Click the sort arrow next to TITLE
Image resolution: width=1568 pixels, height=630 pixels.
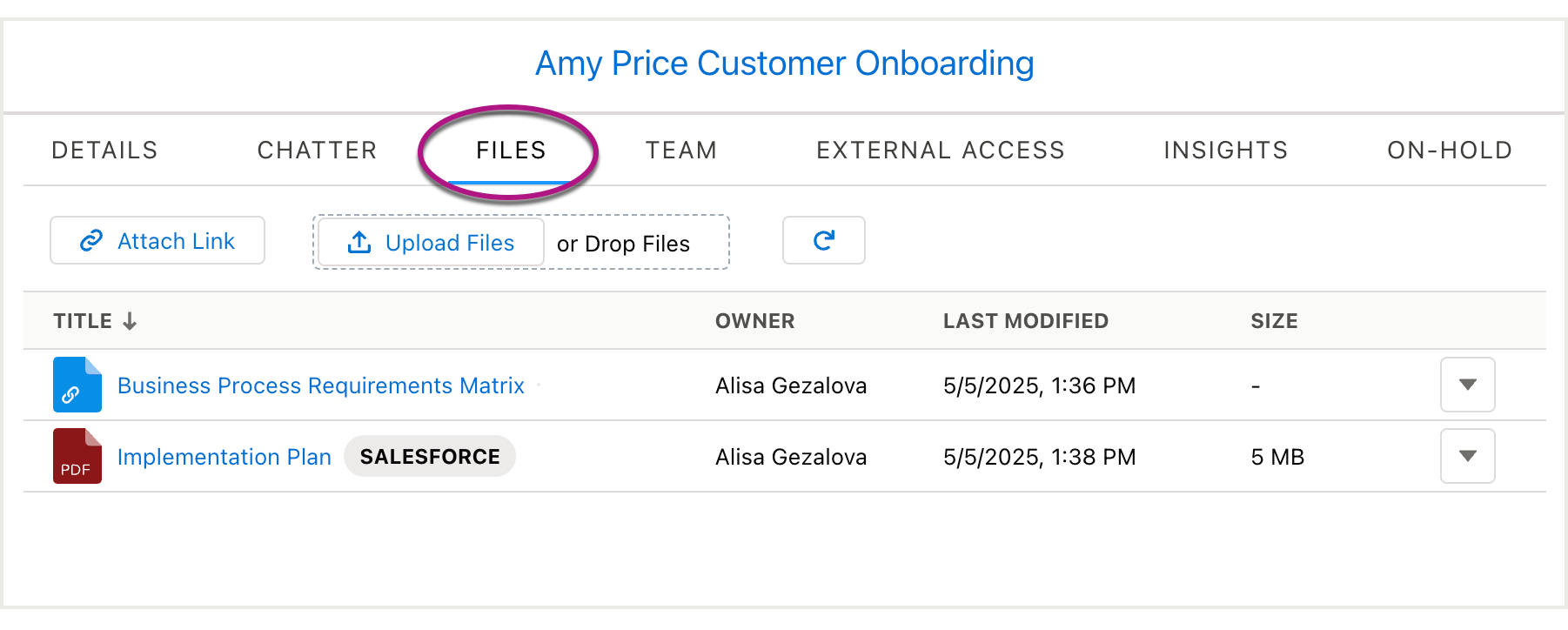click(x=130, y=321)
